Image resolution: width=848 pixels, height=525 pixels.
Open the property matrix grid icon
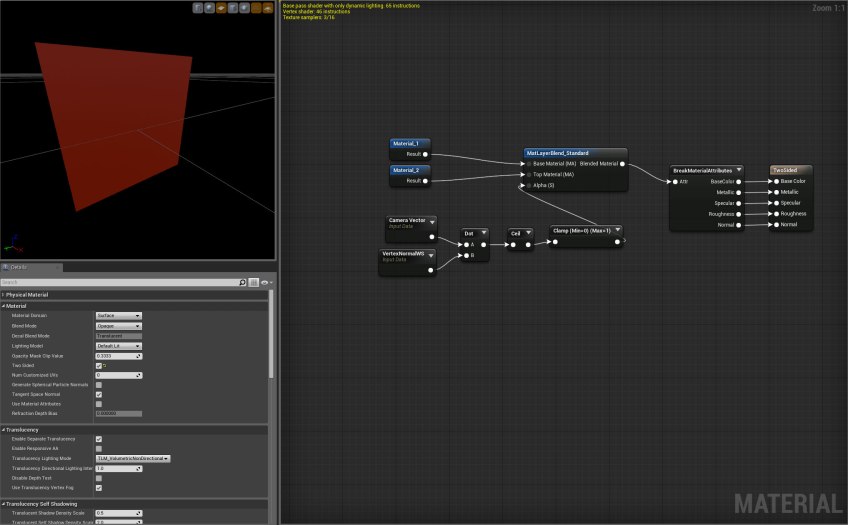(254, 283)
